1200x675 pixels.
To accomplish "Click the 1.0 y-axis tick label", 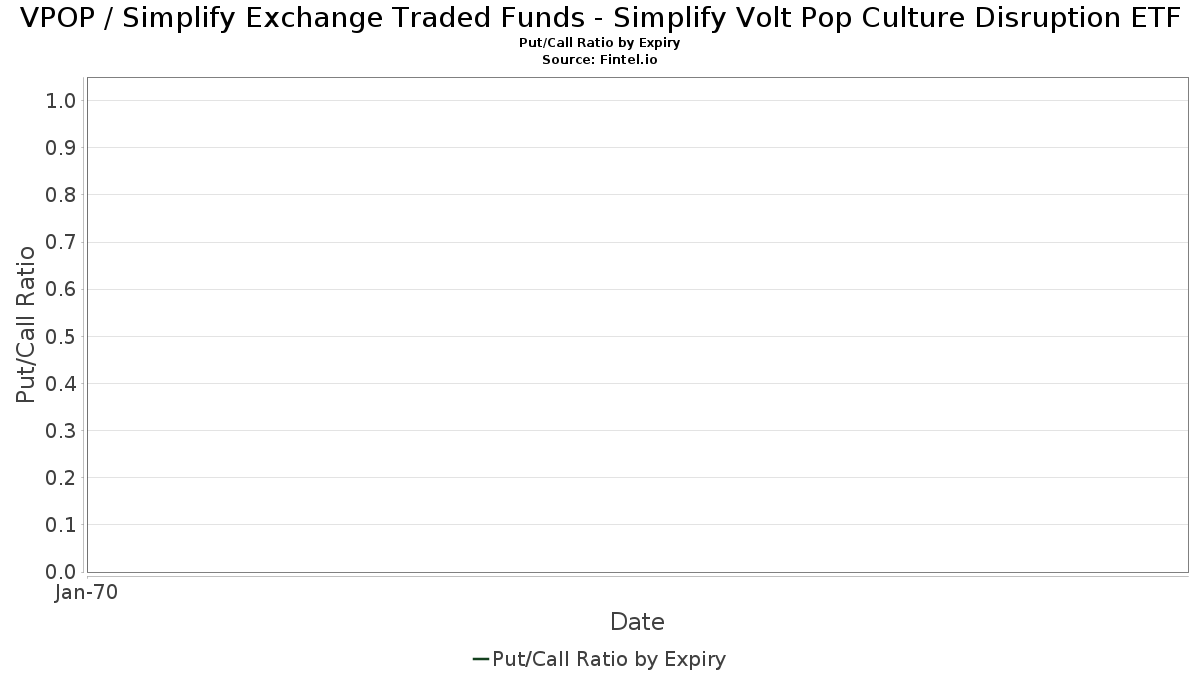I will pyautogui.click(x=61, y=100).
